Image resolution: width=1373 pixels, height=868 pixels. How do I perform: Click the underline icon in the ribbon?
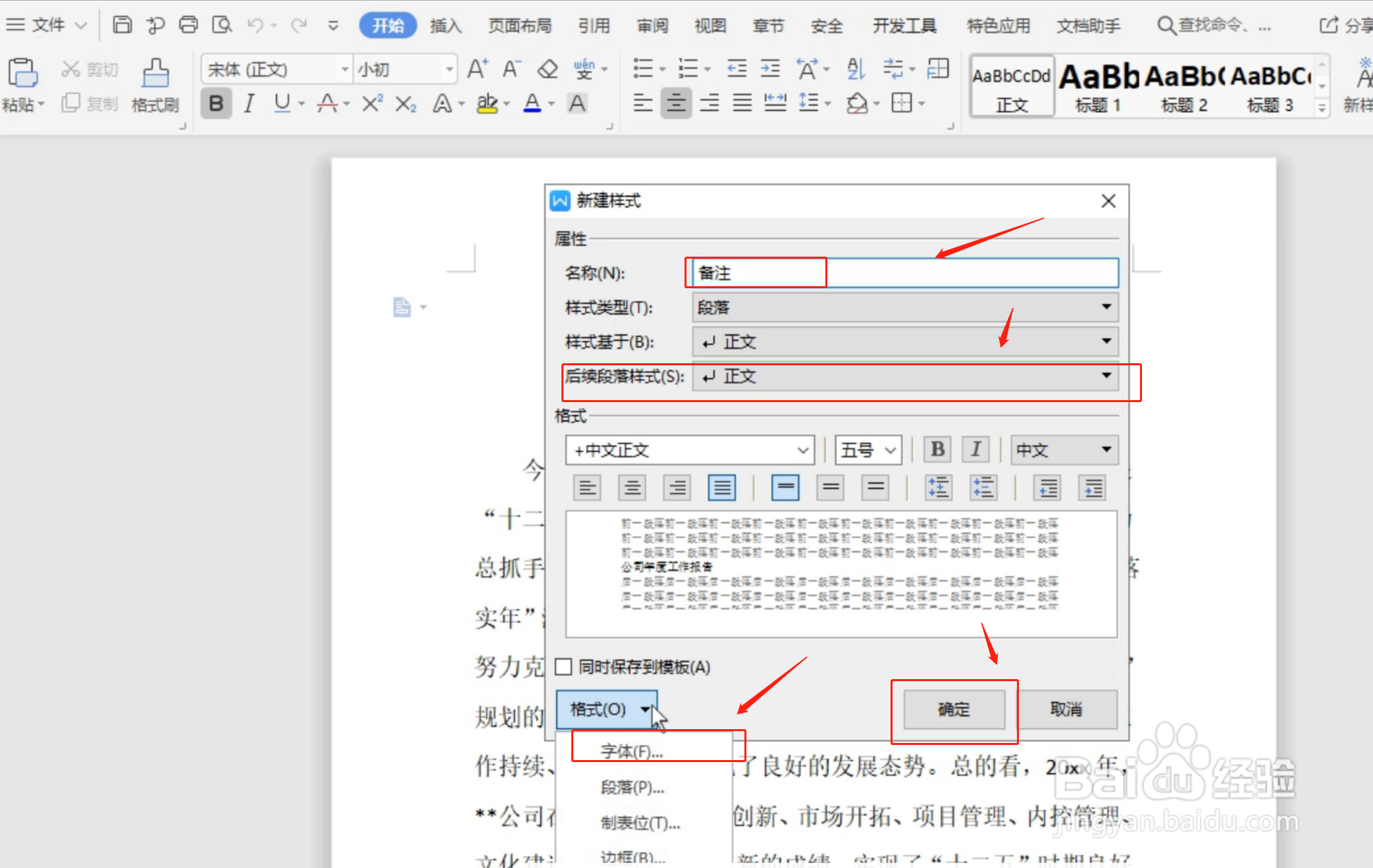click(x=283, y=103)
